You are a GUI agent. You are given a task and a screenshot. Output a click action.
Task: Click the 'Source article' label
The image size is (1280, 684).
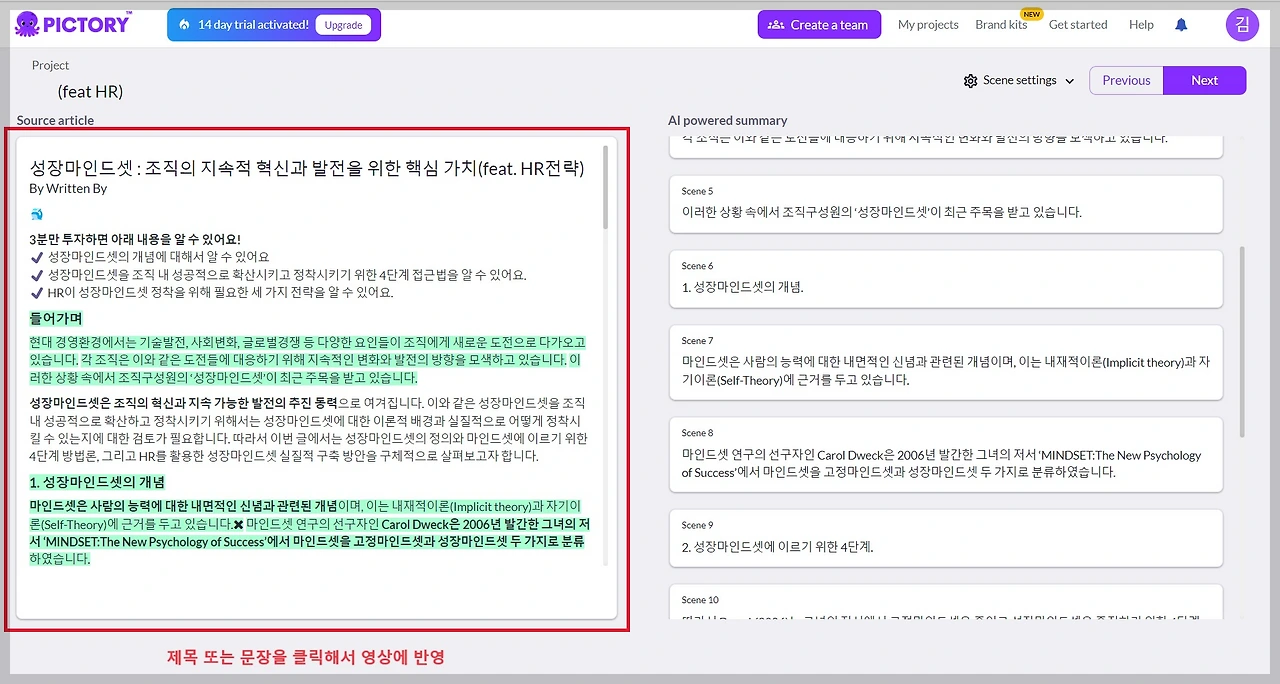click(x=55, y=120)
